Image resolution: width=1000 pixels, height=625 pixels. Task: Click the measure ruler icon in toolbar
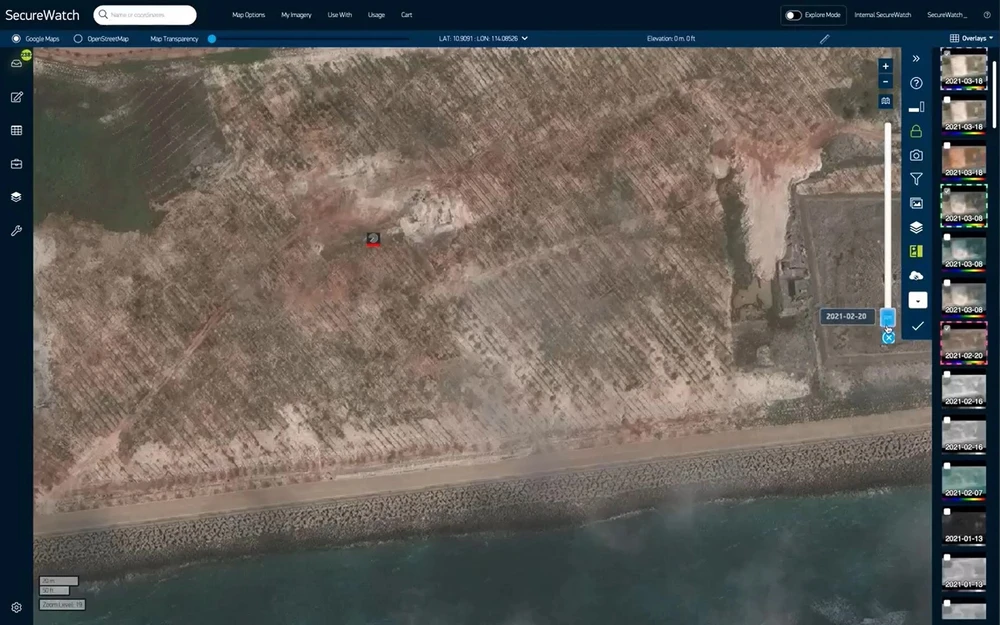tap(825, 39)
